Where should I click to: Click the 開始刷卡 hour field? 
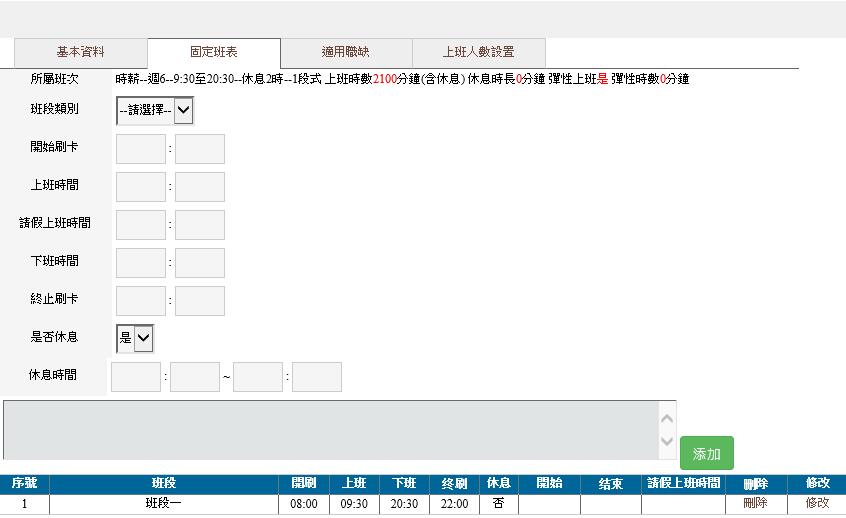pyautogui.click(x=141, y=149)
